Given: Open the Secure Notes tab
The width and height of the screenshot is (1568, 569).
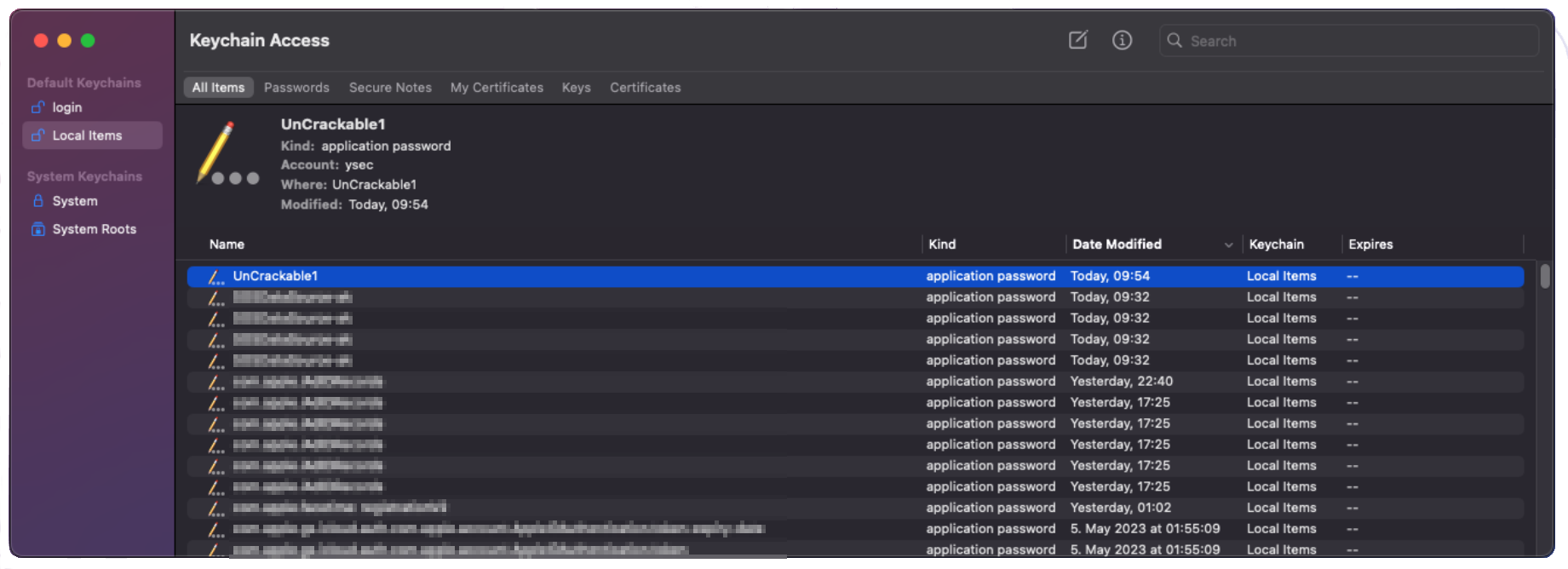Looking at the screenshot, I should [x=390, y=88].
